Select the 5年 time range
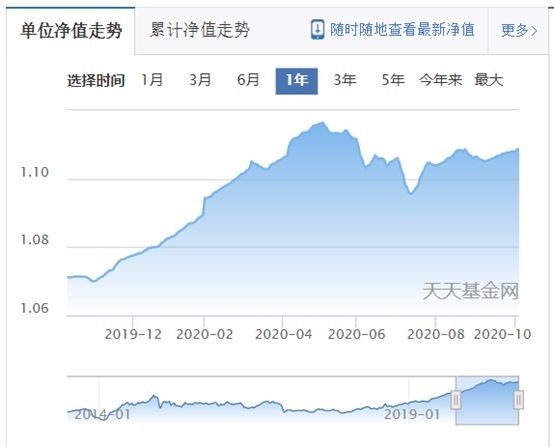554x447 pixels. (x=393, y=80)
